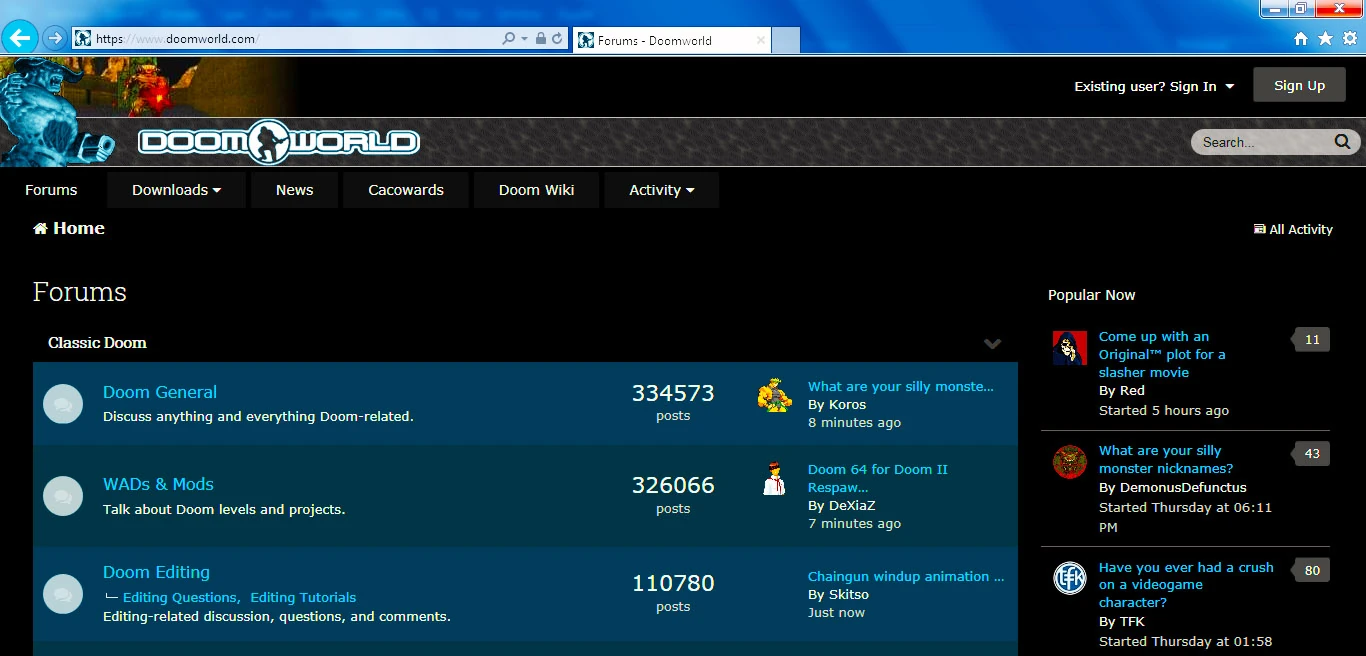Click the Sign Up button
Screen dimensions: 1366x656
click(1299, 85)
